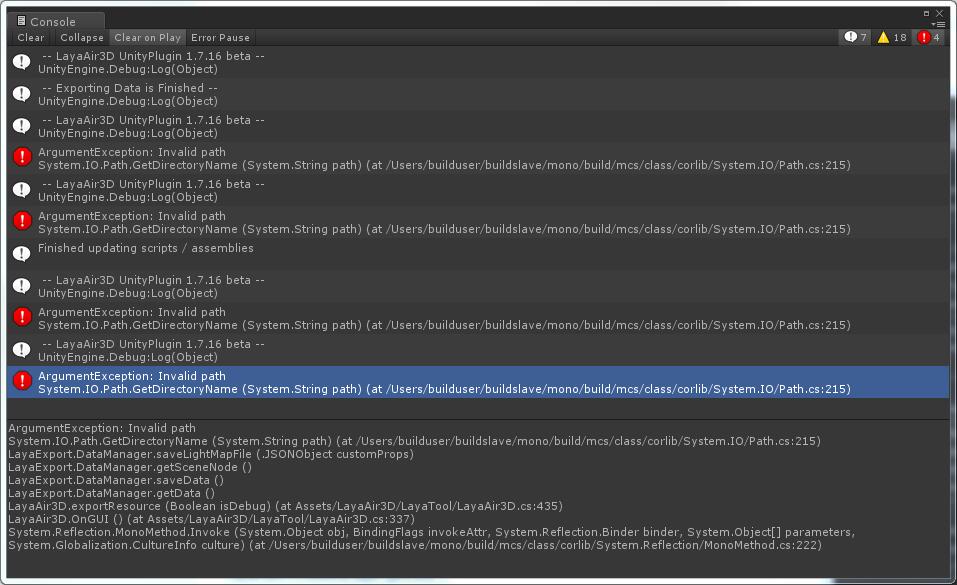Toggle the errors filter showing 4
This screenshot has height=585, width=957.
(929, 38)
